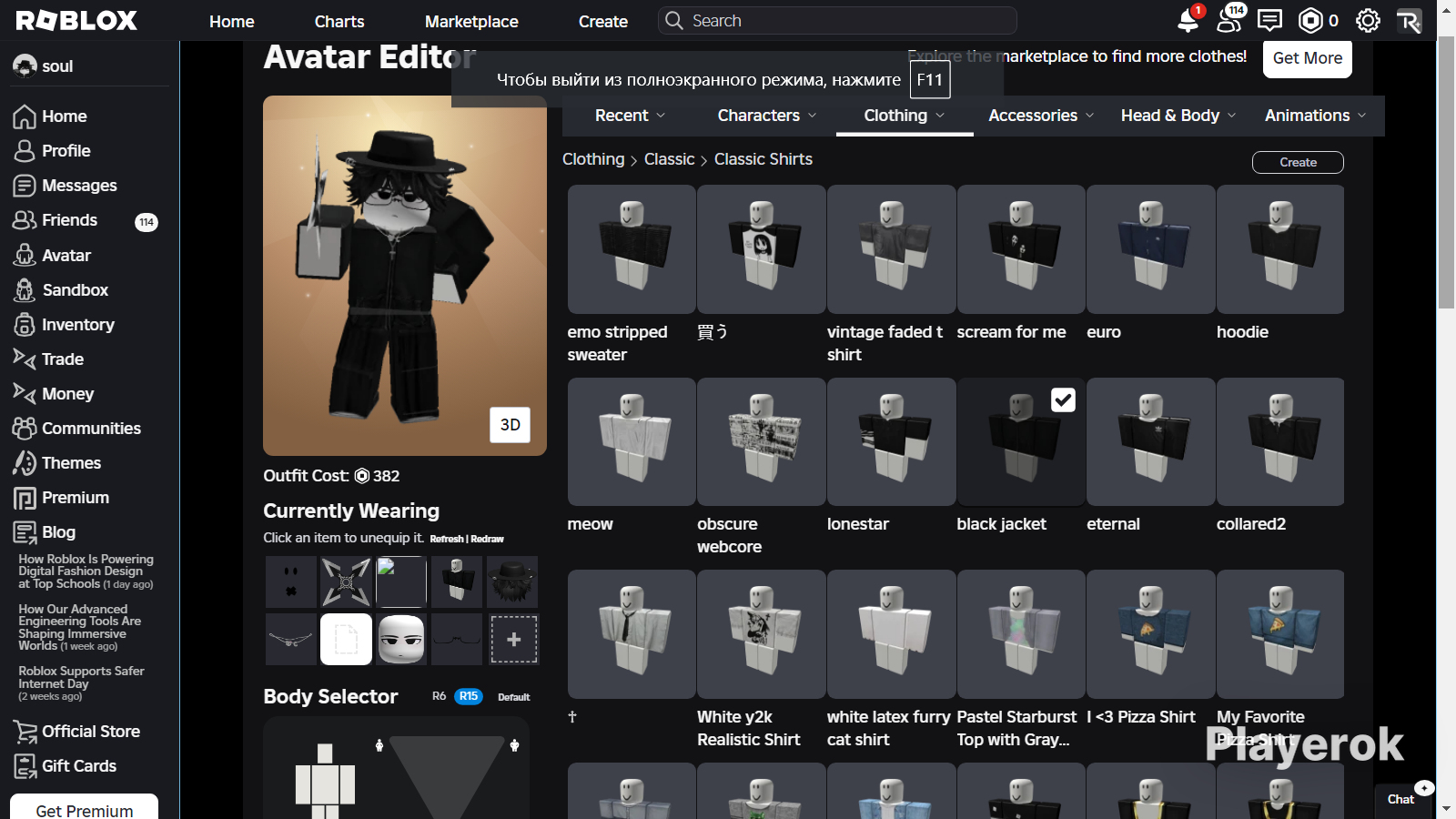This screenshot has height=819, width=1456.
Task: Select the vintage faded t shirt thumbnail
Action: pos(891,249)
